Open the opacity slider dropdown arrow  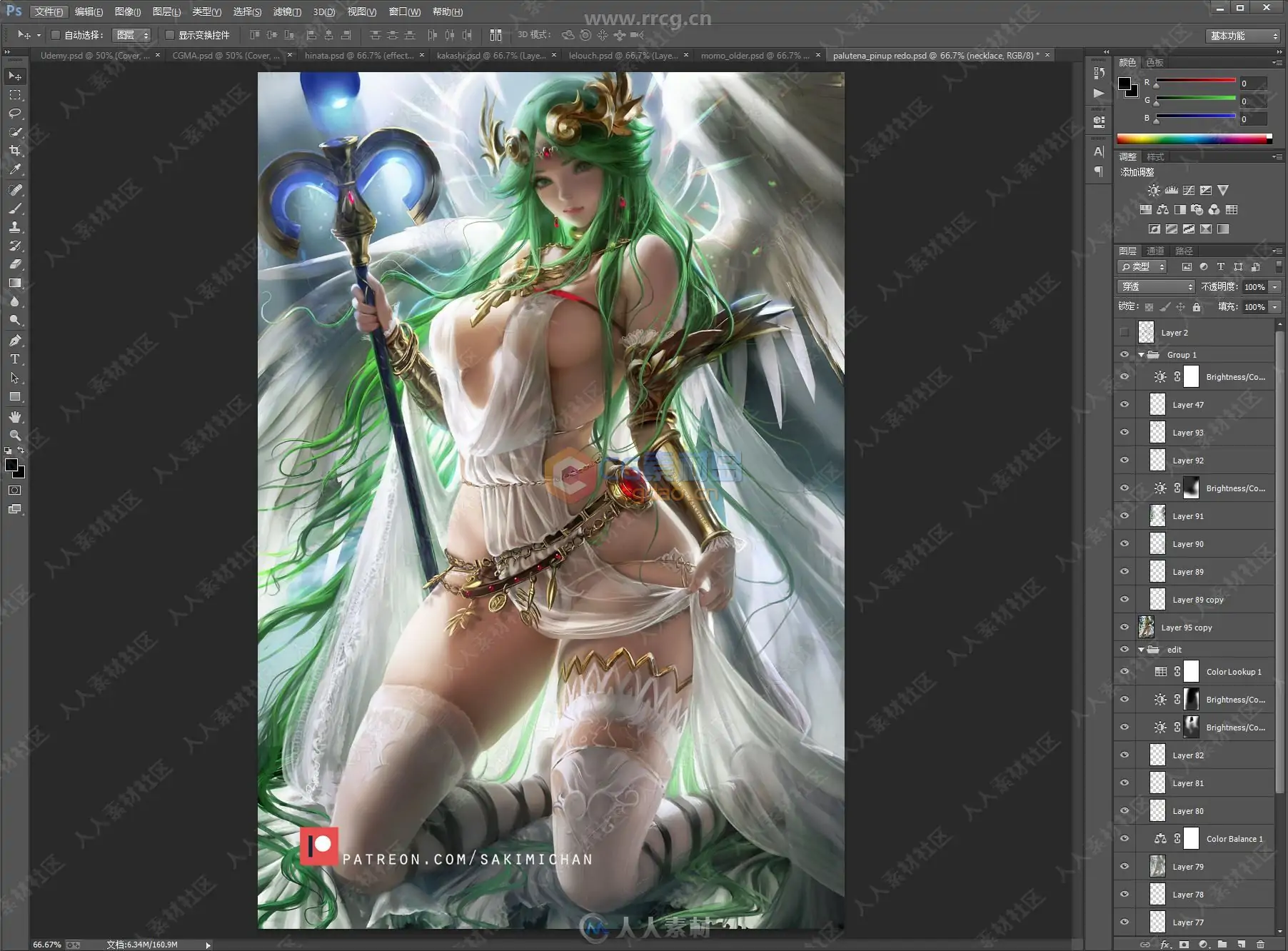coord(1274,287)
